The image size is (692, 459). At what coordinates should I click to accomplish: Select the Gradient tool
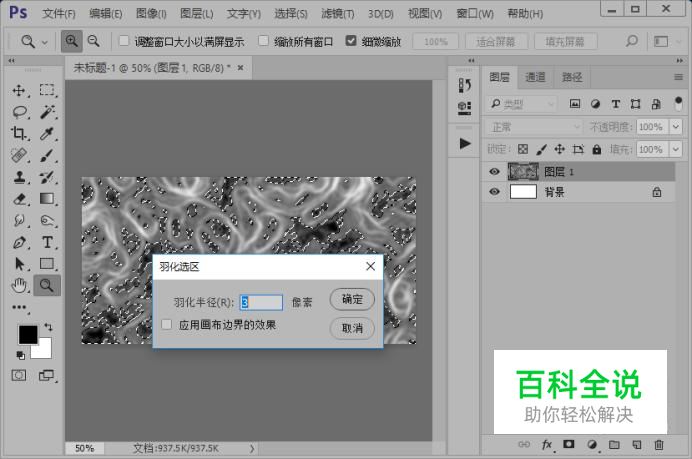47,198
